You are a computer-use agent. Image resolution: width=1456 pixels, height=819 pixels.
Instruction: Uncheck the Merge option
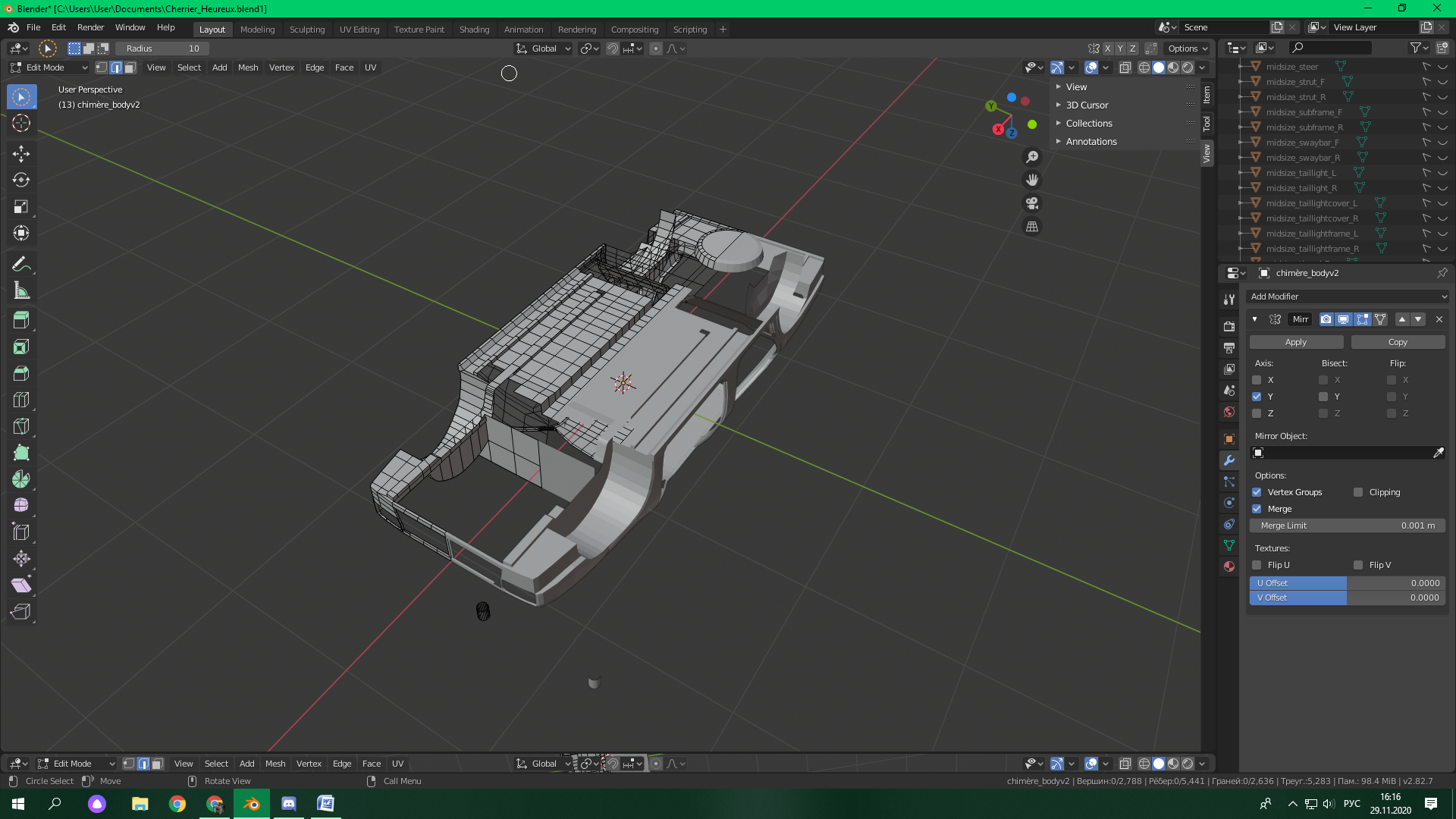[1257, 509]
